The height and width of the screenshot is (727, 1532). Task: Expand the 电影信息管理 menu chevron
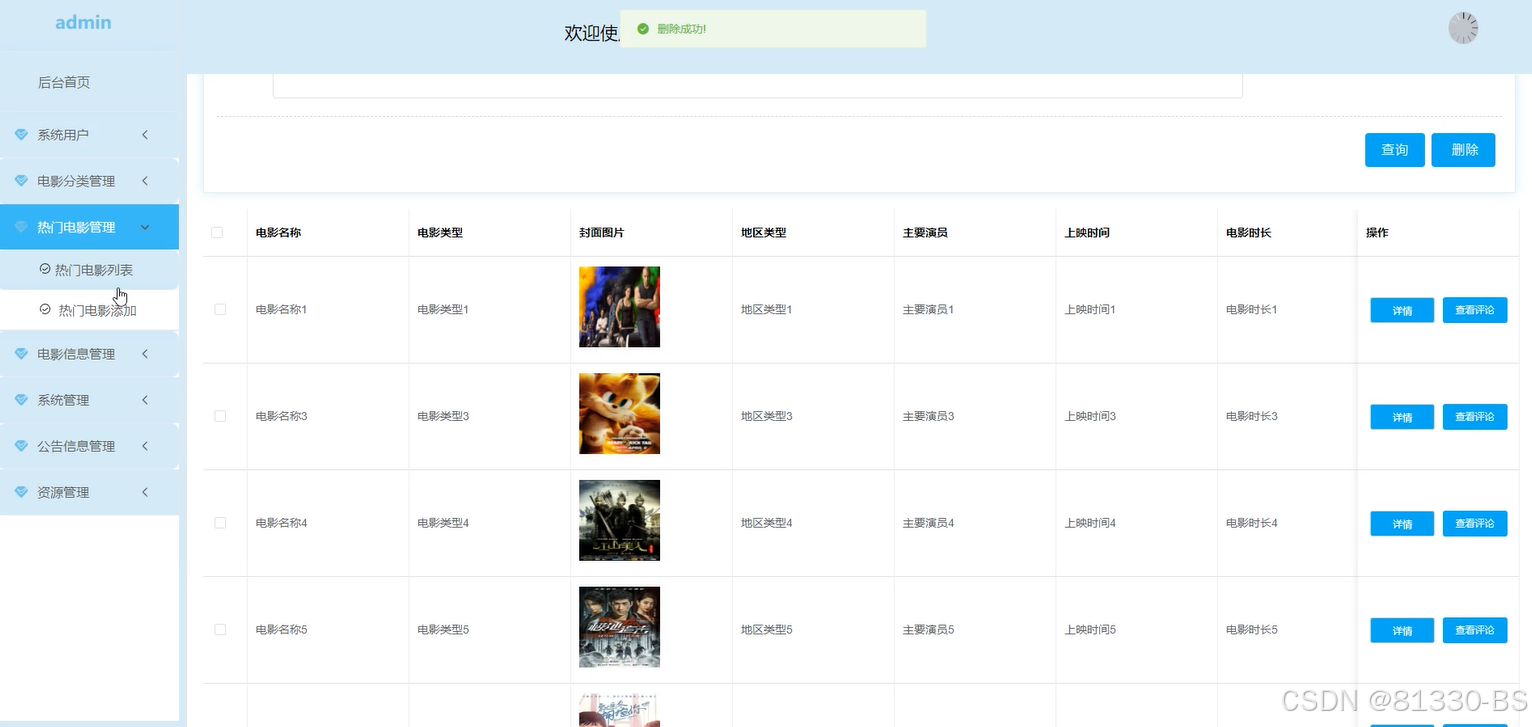click(145, 354)
